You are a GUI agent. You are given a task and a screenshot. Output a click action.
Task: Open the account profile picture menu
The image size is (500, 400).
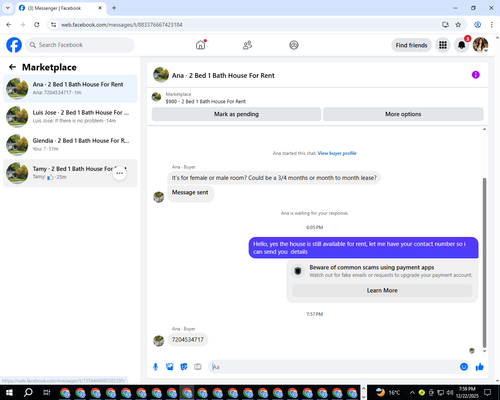point(480,45)
